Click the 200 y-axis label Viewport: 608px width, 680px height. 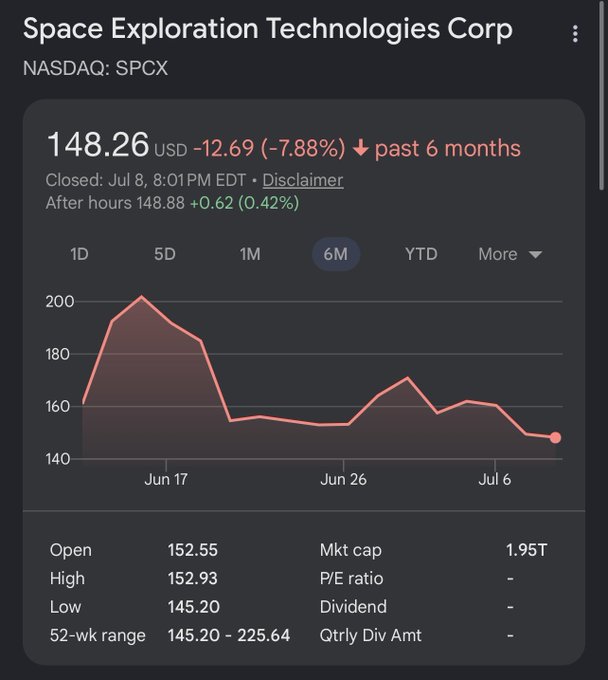[60, 301]
